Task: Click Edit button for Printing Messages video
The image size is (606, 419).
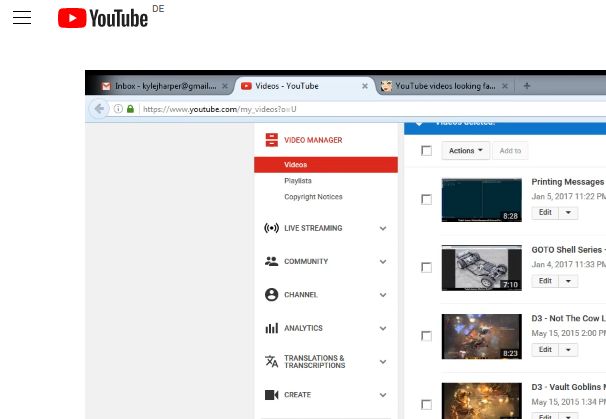Action: [x=545, y=213]
